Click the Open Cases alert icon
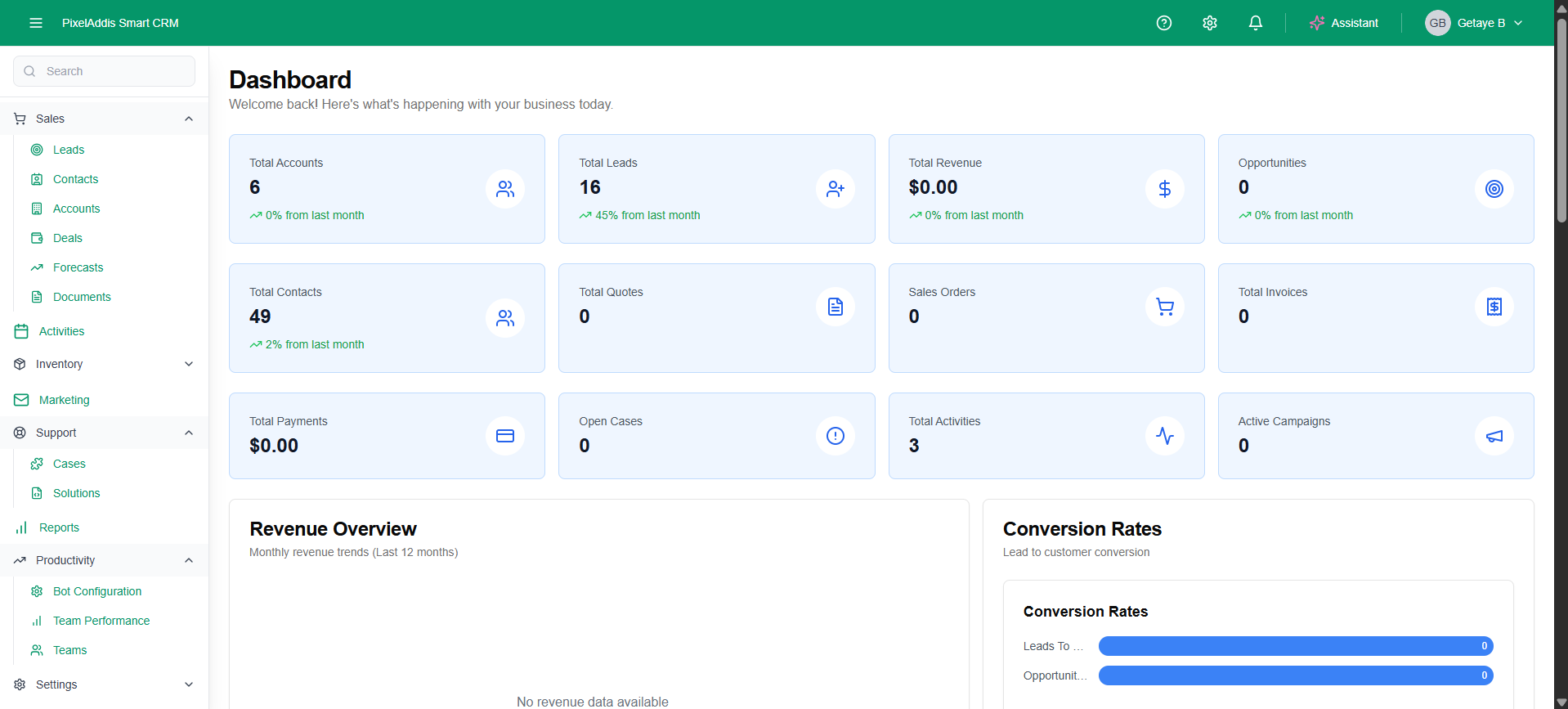Viewport: 1568px width, 709px height. [835, 436]
